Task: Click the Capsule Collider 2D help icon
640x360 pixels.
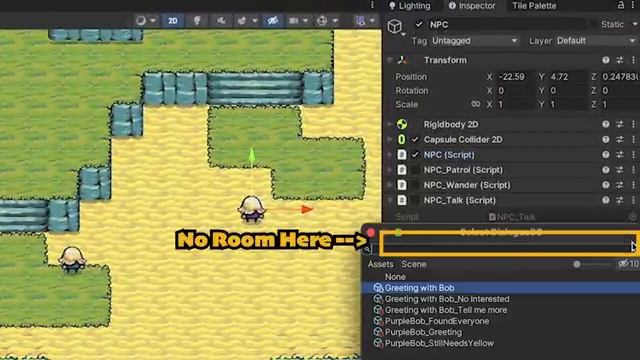Action: 606,140
